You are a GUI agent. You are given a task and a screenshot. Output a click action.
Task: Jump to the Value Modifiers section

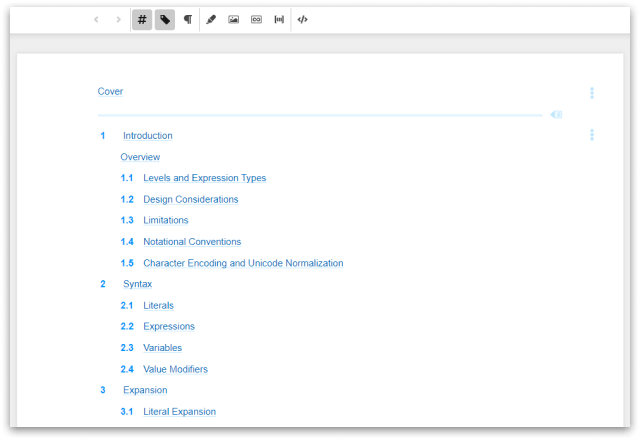(175, 369)
